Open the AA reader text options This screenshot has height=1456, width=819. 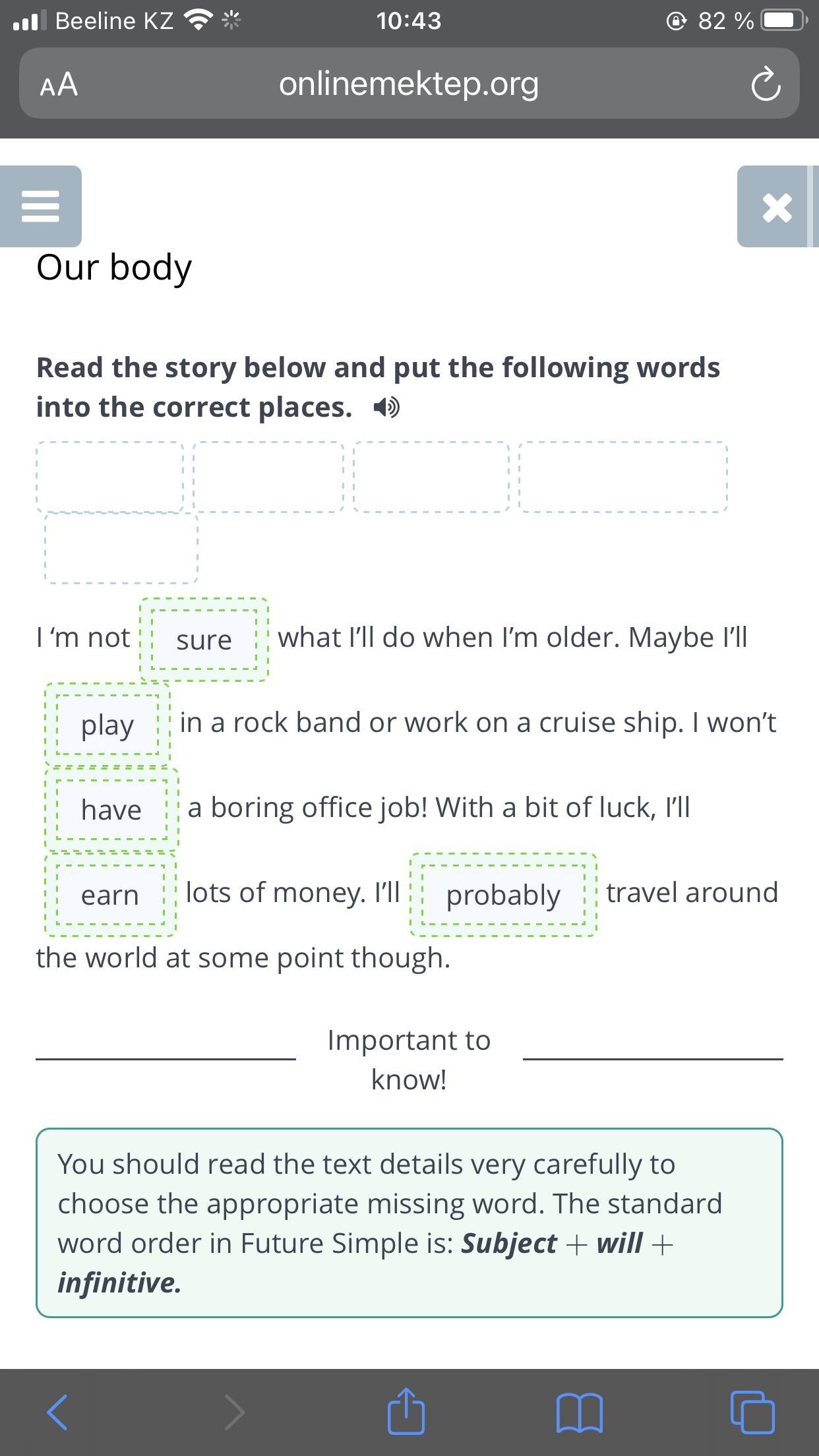coord(59,84)
